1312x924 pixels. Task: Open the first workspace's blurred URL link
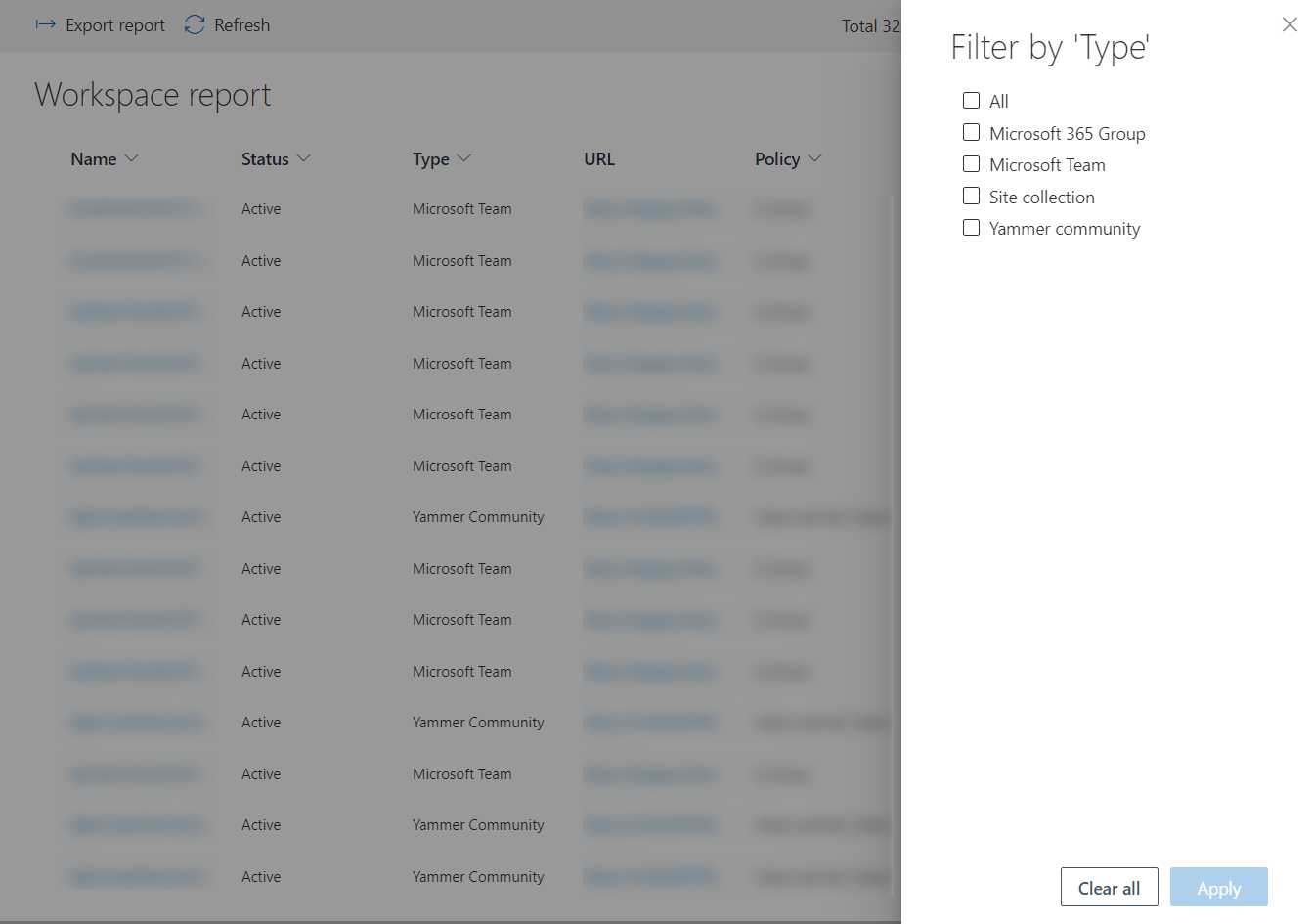[652, 209]
